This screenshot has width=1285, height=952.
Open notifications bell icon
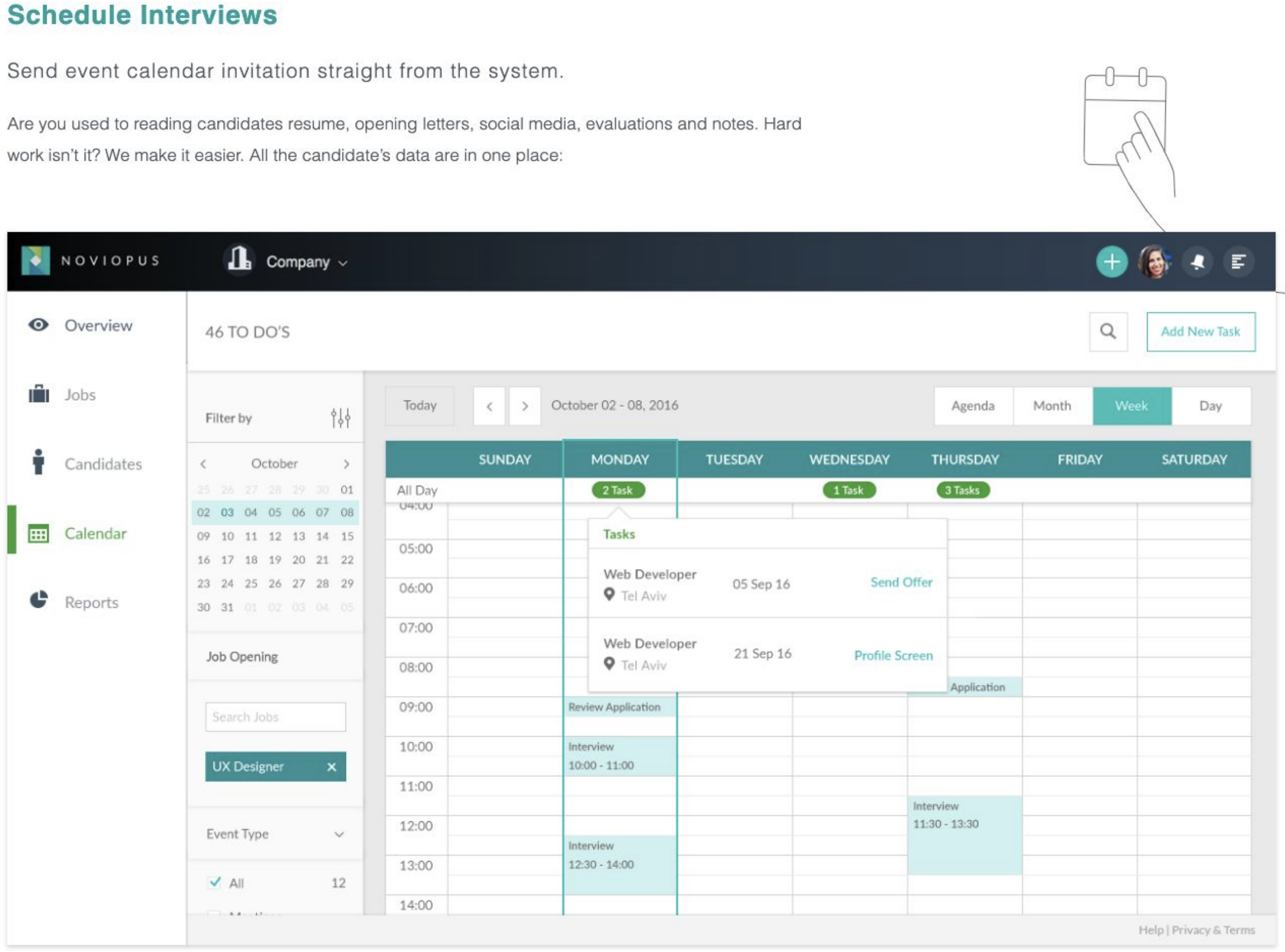(x=1198, y=262)
